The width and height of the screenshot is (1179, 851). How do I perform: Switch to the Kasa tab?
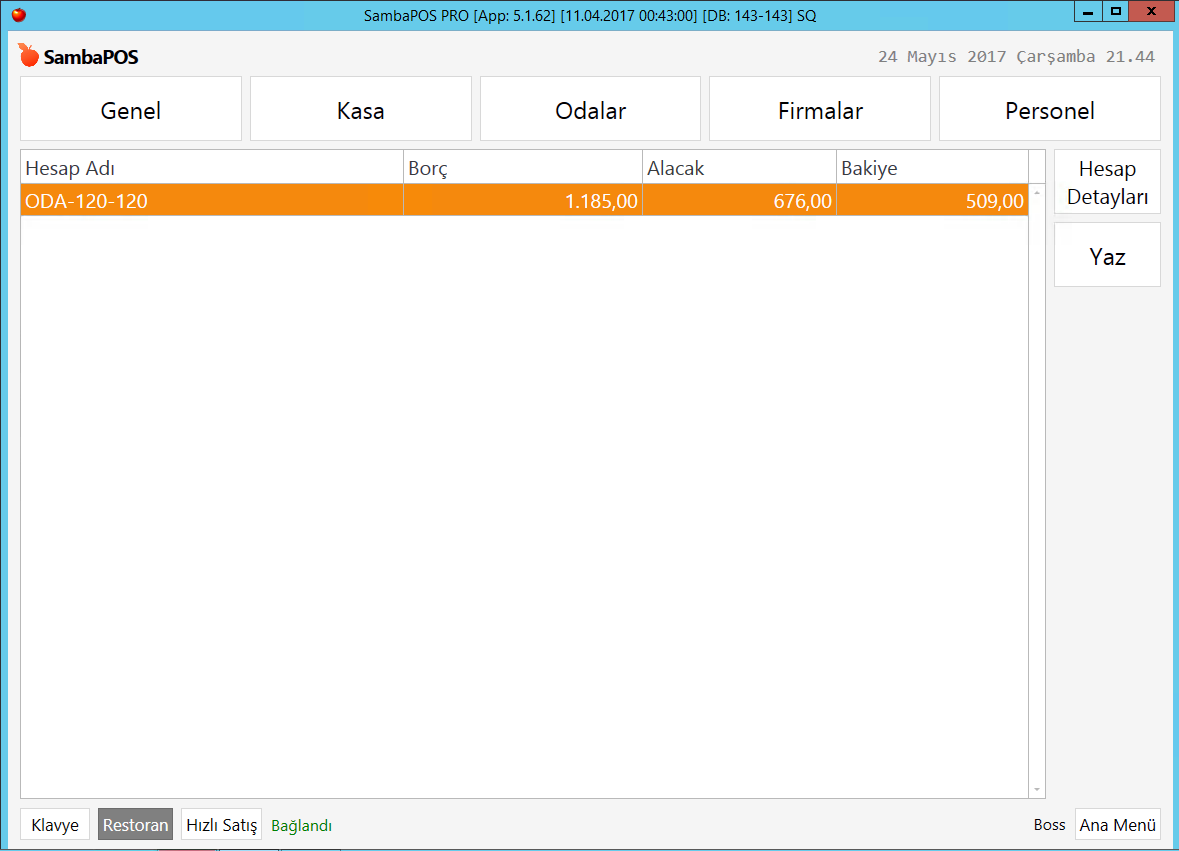point(361,110)
